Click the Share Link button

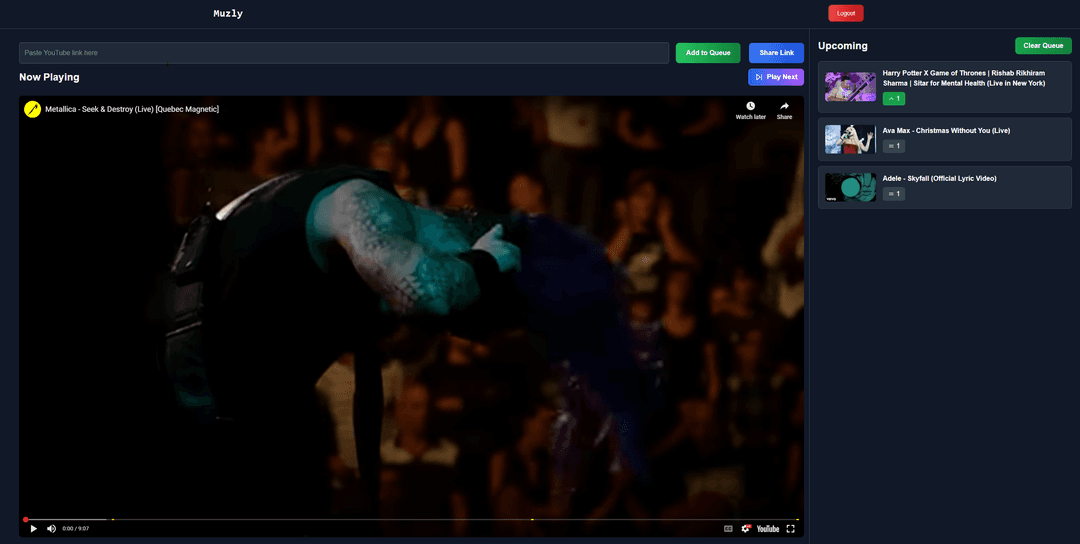coord(776,53)
